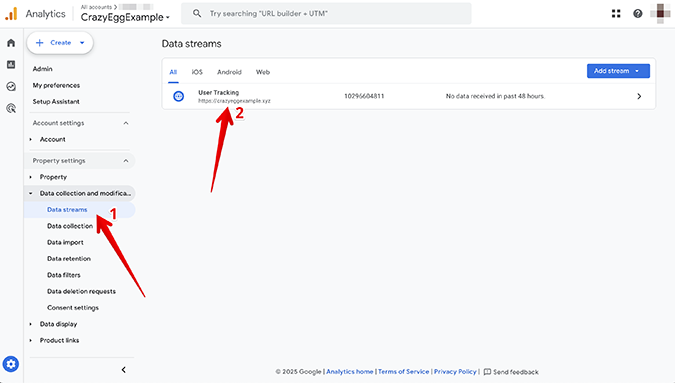Screen dimensions: 675x383
Task: Click the Send feedback text
Action: (516, 372)
